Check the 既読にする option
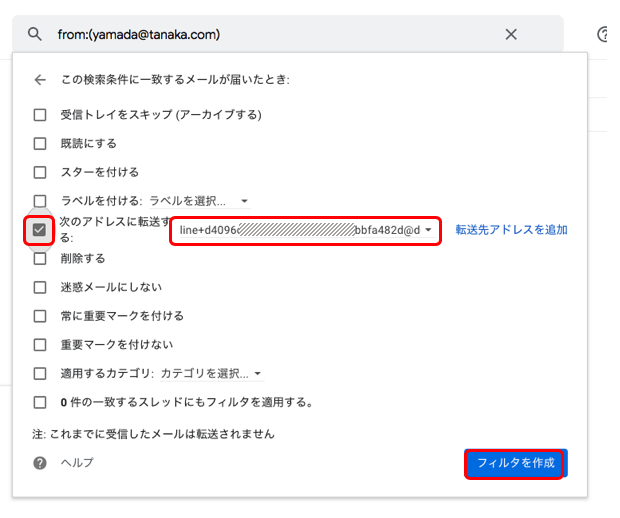Viewport: 620px width, 518px height. point(40,144)
